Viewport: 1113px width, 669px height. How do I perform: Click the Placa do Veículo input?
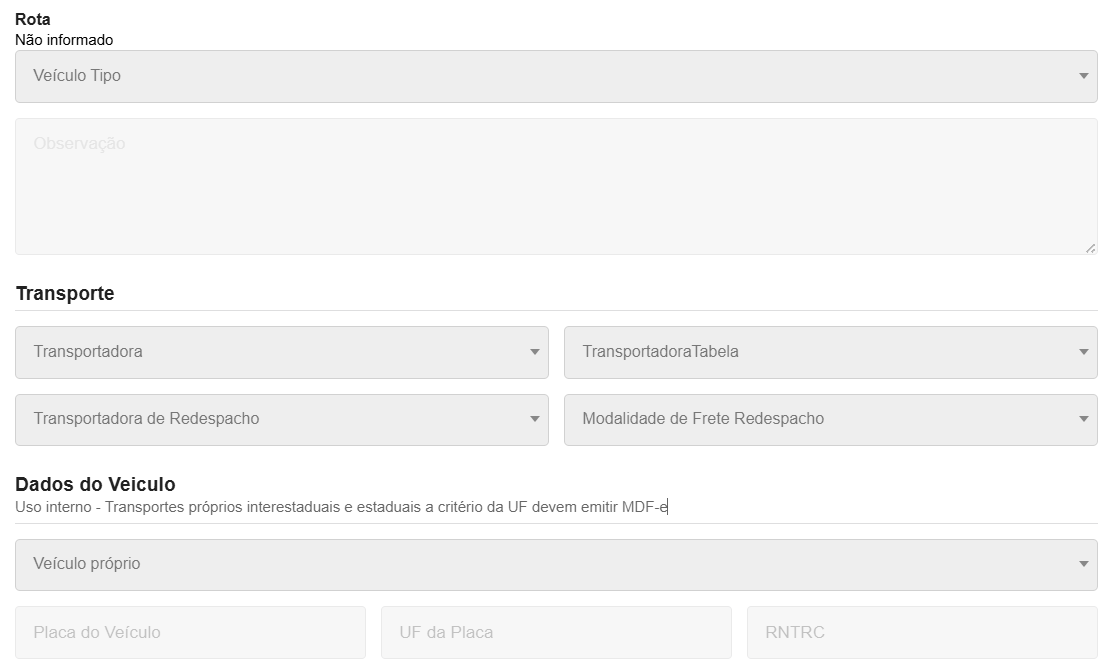click(190, 632)
